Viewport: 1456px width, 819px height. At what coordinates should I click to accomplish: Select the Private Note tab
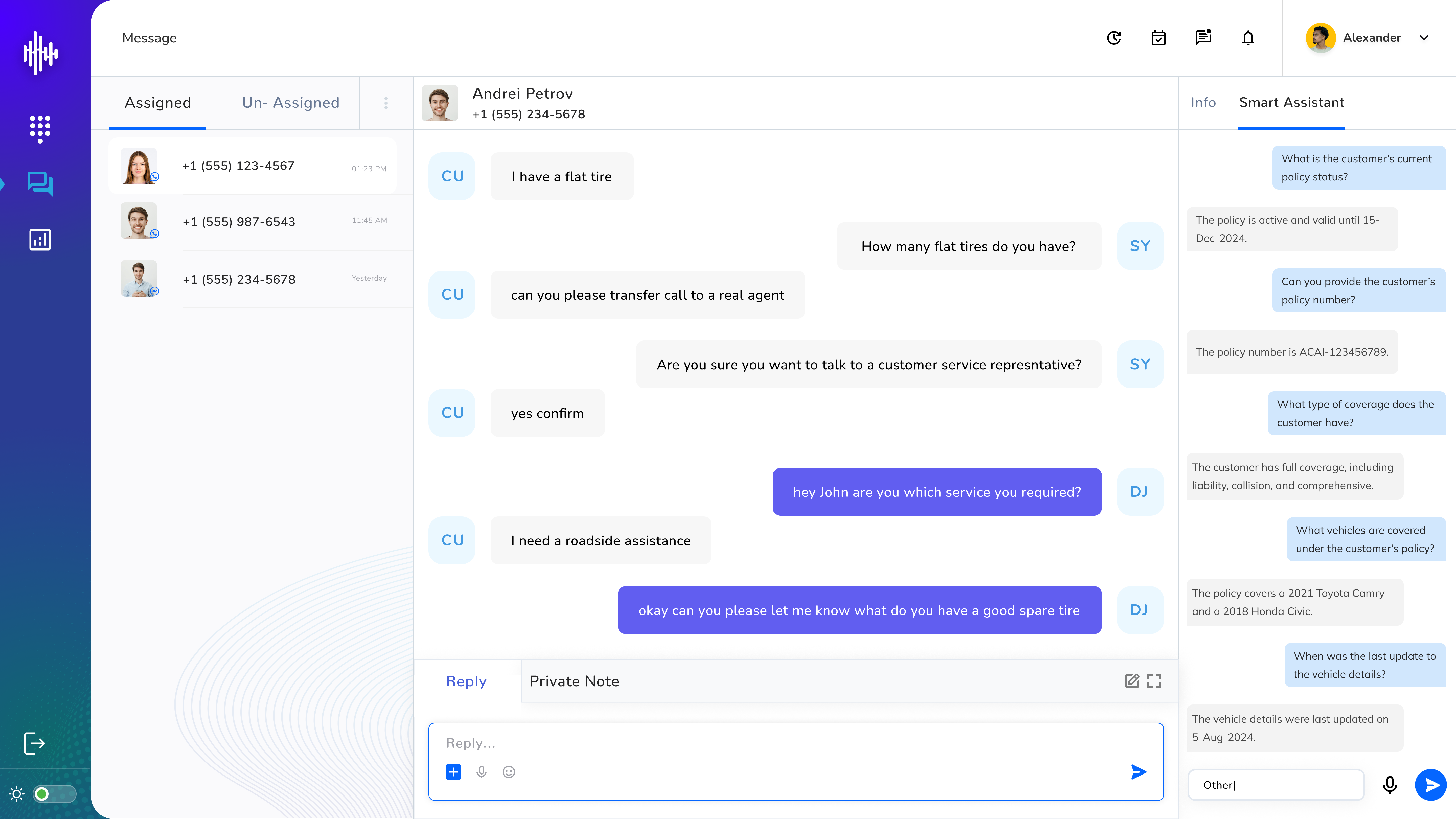click(x=574, y=681)
